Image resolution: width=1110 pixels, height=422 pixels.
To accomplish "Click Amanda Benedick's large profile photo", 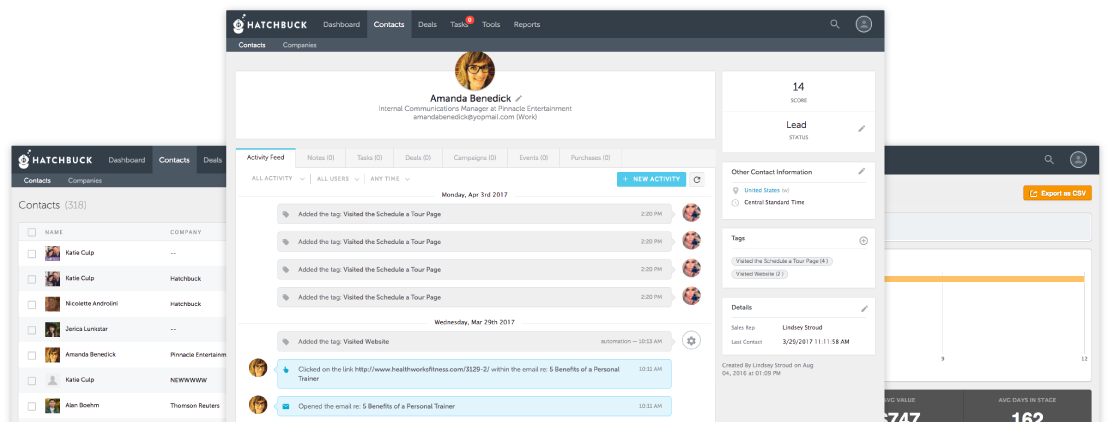I will pyautogui.click(x=475, y=71).
